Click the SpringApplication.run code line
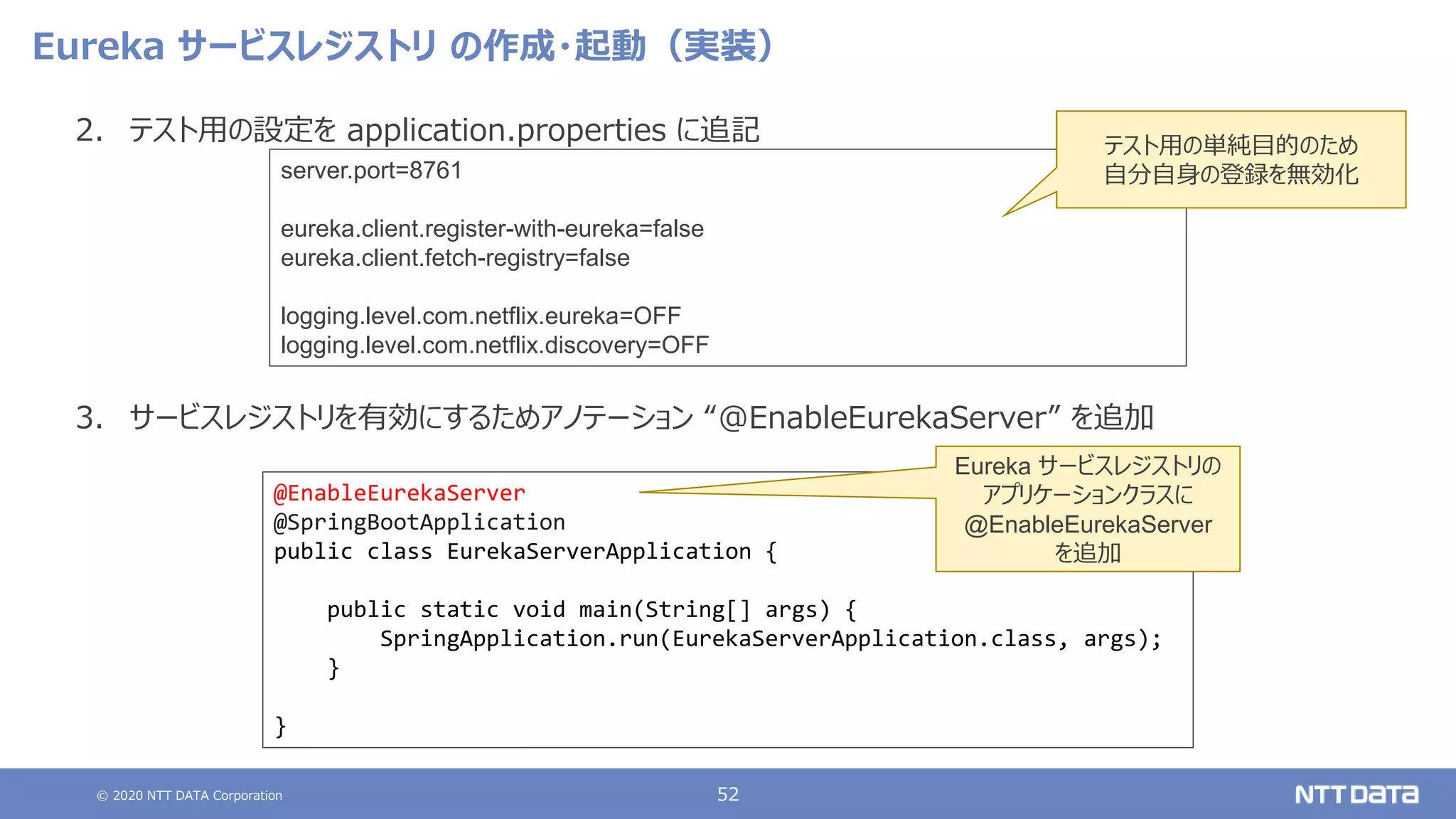 pos(770,639)
